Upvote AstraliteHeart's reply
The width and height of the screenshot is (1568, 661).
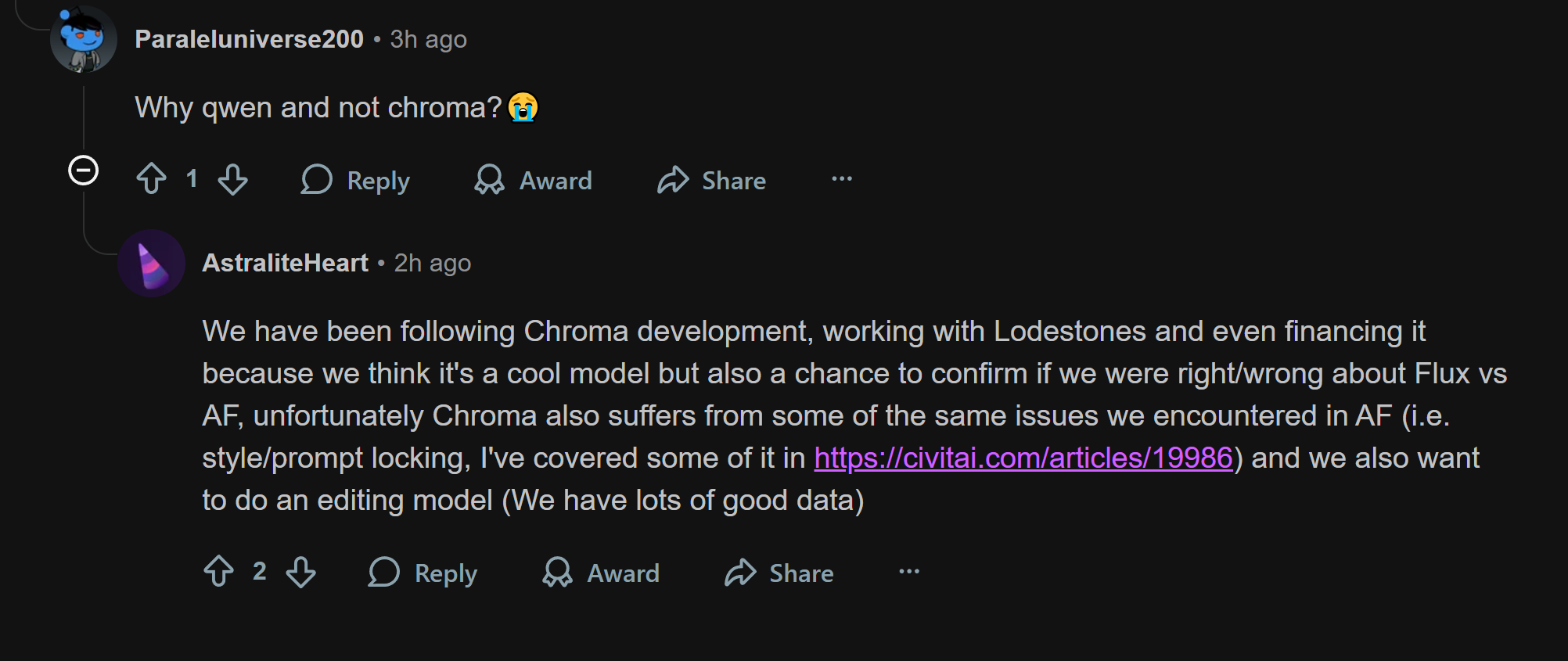click(219, 572)
